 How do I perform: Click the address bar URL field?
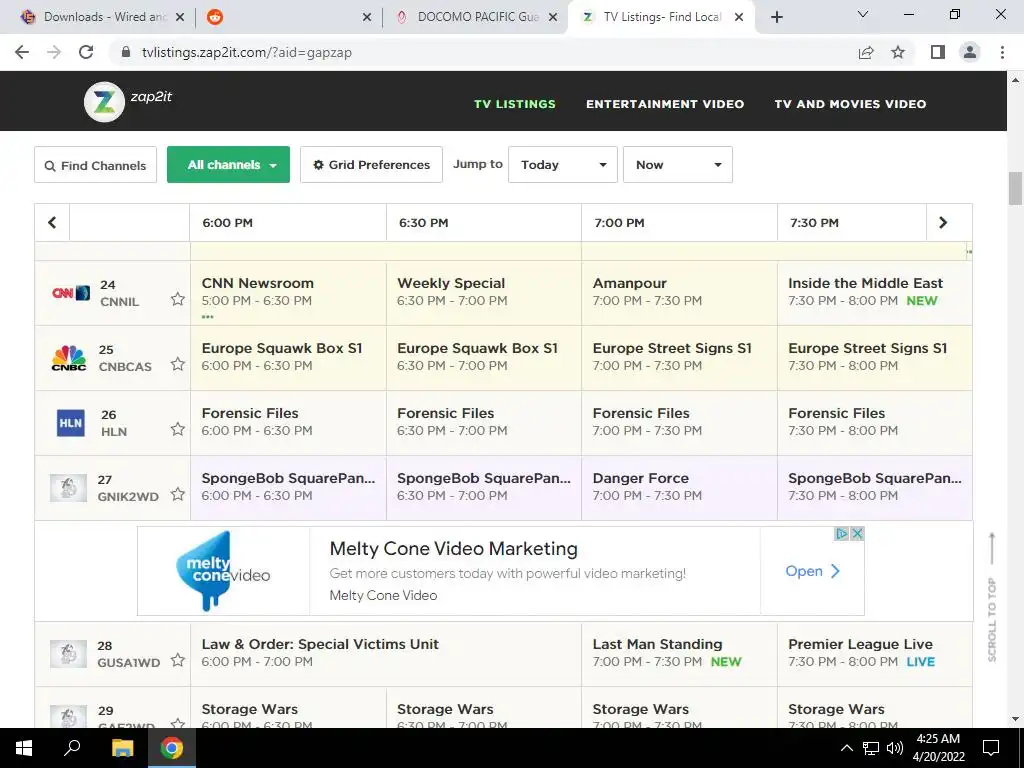click(483, 52)
